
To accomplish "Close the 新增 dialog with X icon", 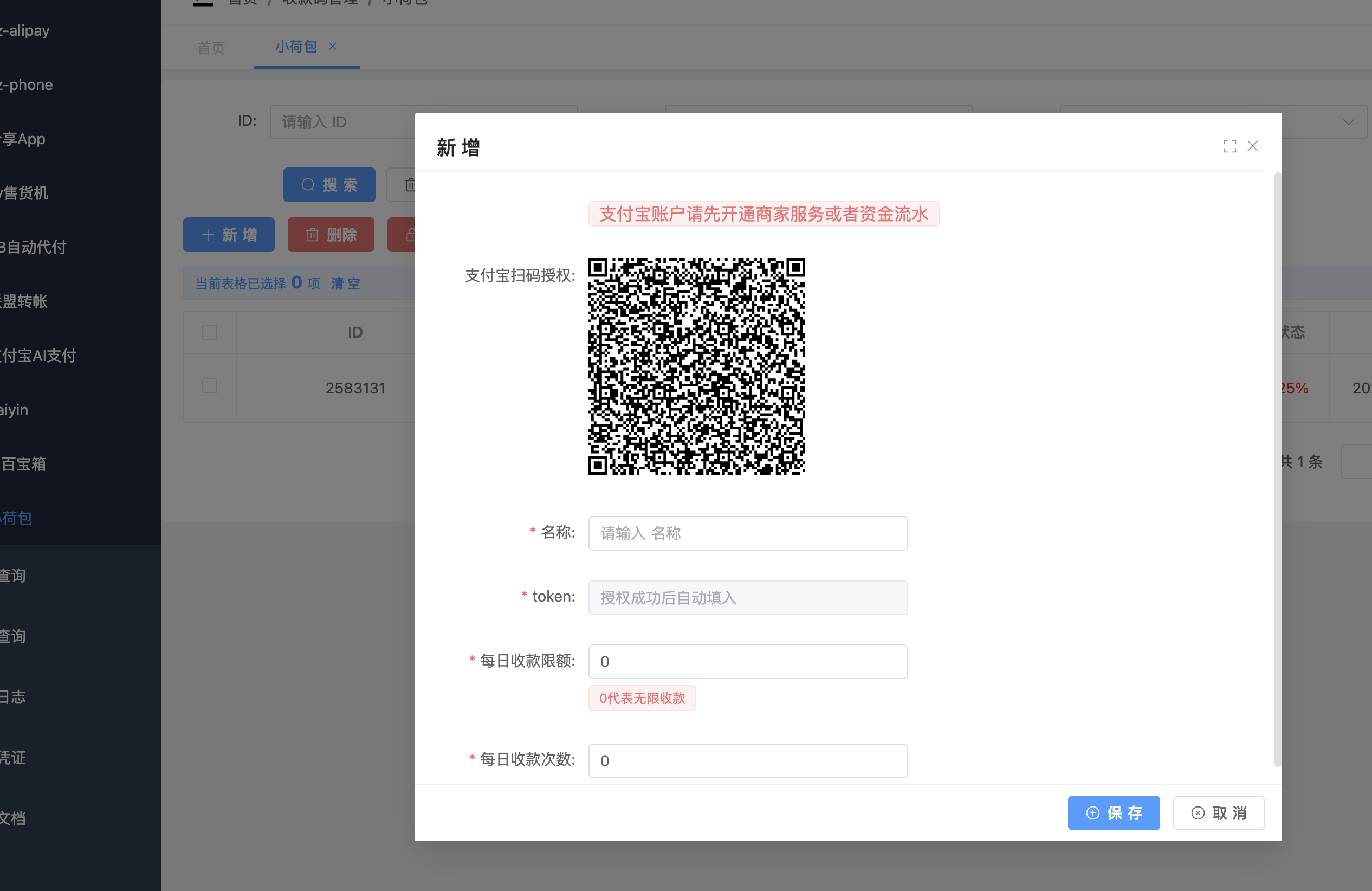I will coord(1252,146).
